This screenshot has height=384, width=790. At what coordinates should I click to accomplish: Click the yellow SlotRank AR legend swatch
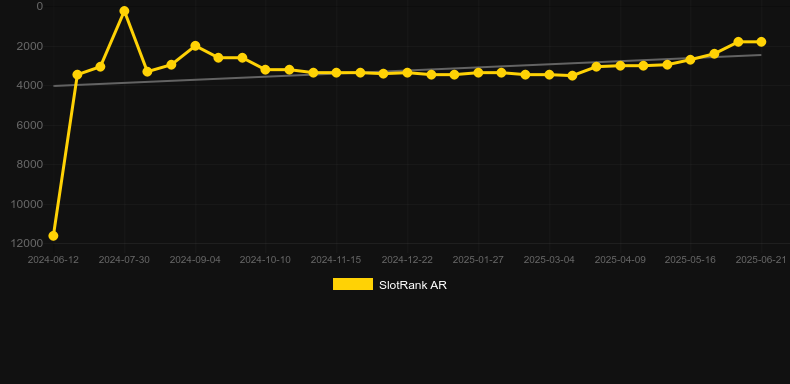353,284
